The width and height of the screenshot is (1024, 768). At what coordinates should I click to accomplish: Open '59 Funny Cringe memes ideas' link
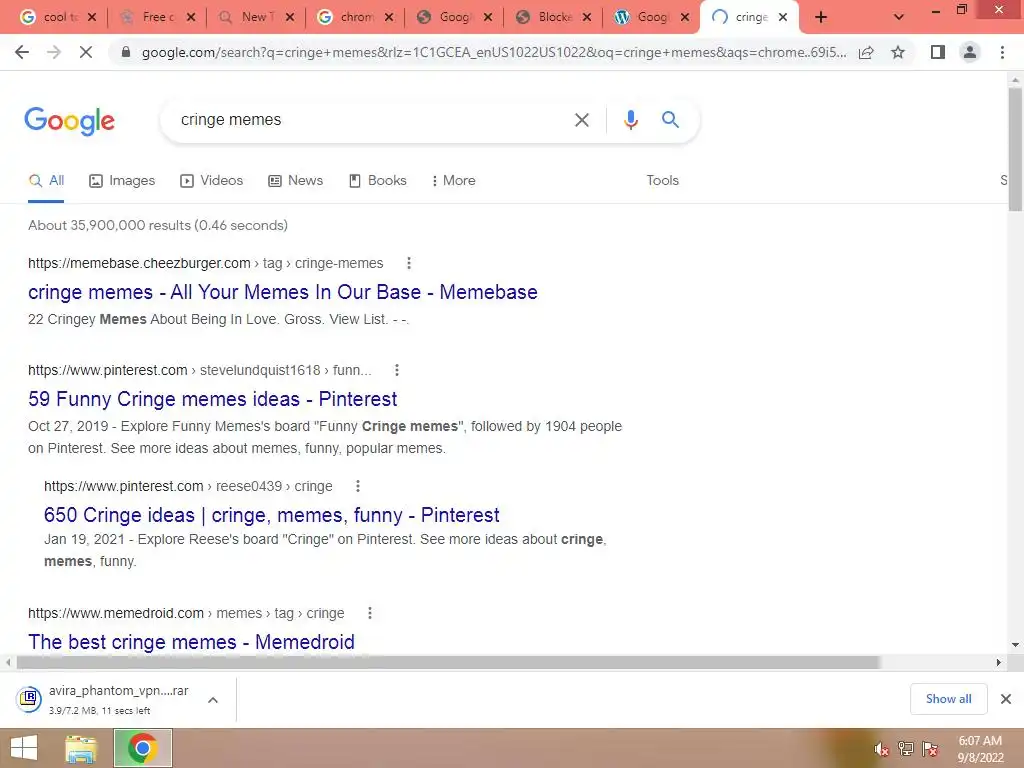tap(212, 399)
